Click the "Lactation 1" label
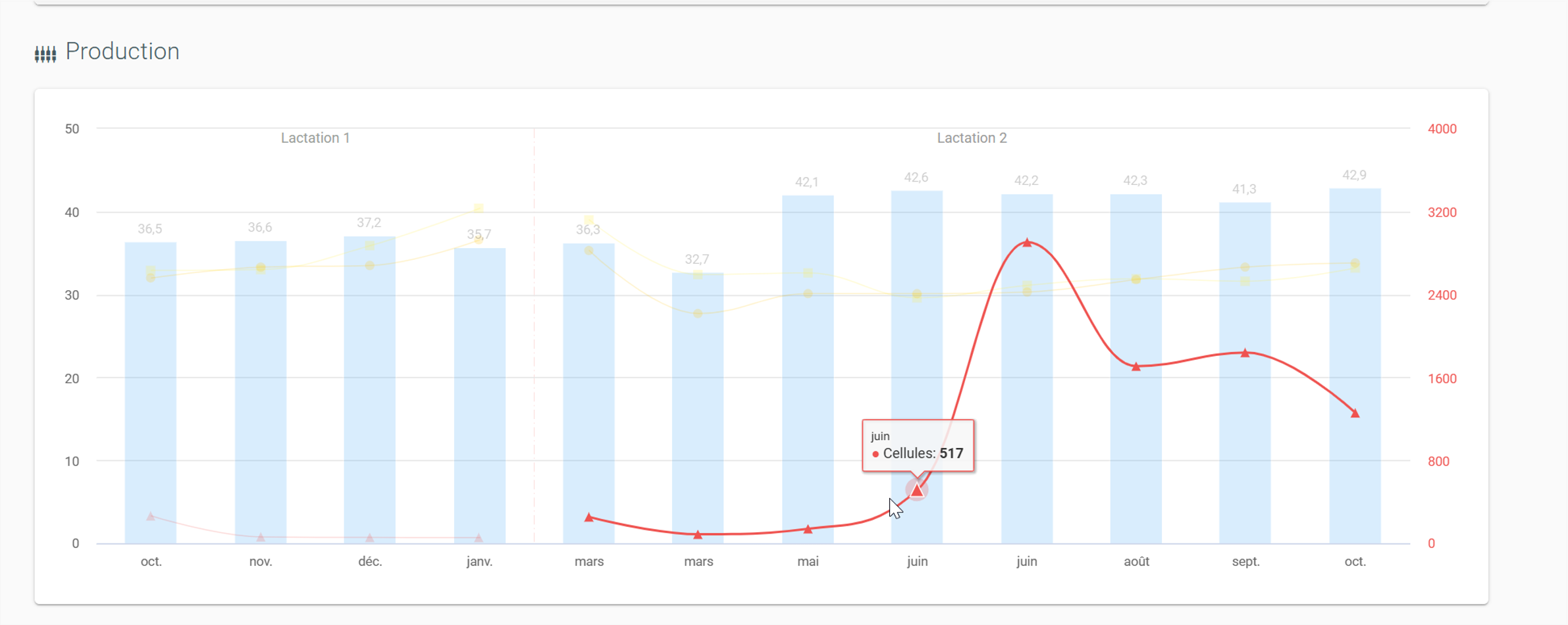 point(315,138)
